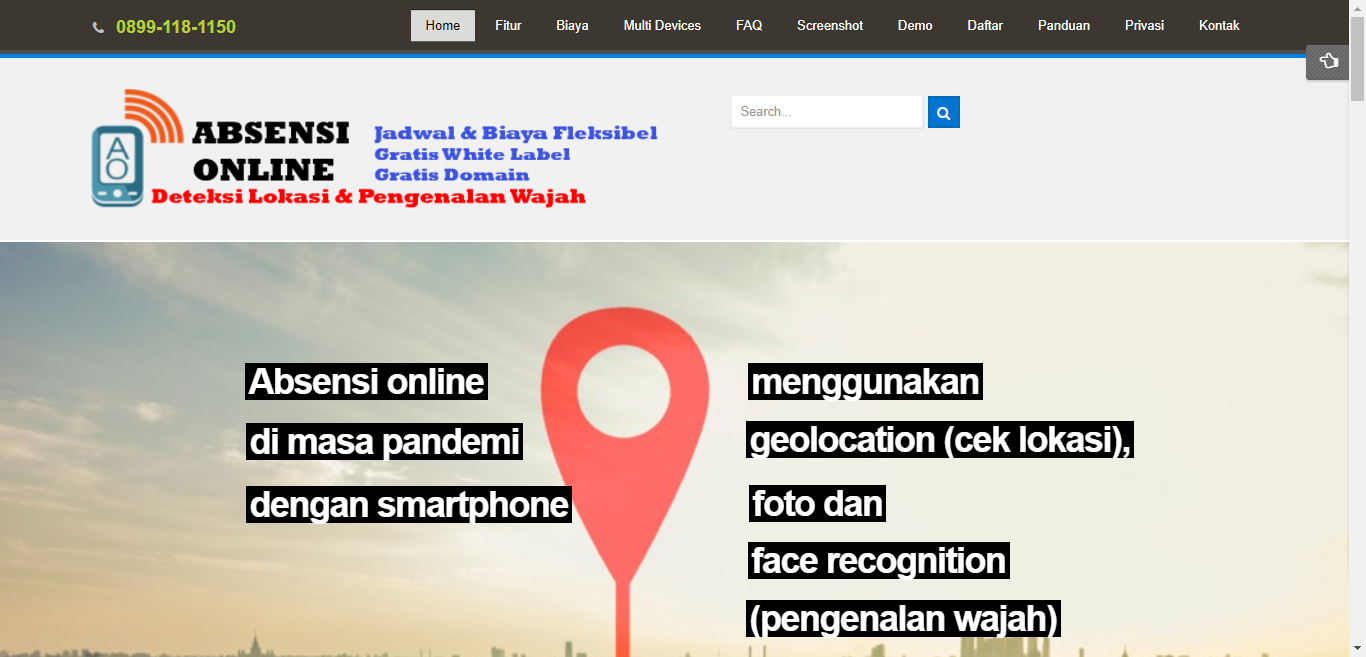Viewport: 1366px width, 657px height.
Task: Open the Privasi page
Action: click(1144, 26)
